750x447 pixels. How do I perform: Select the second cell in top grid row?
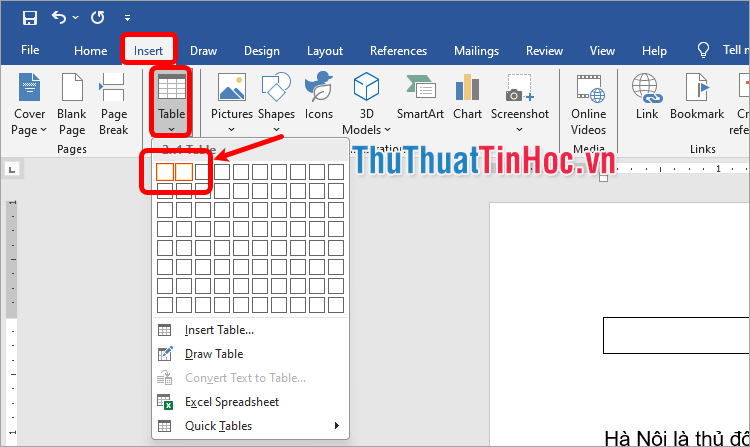[184, 172]
